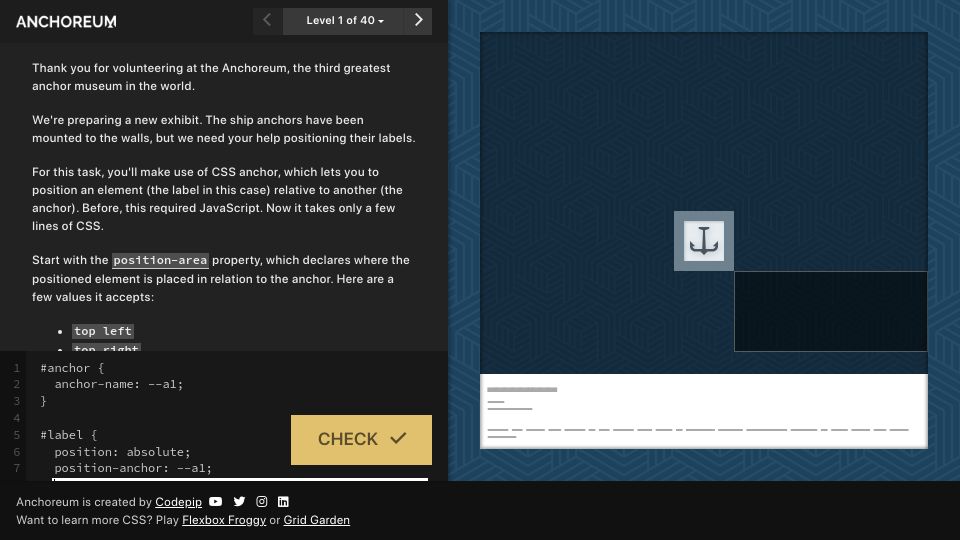
Task: Open the Grid Garden link
Action: pos(317,520)
